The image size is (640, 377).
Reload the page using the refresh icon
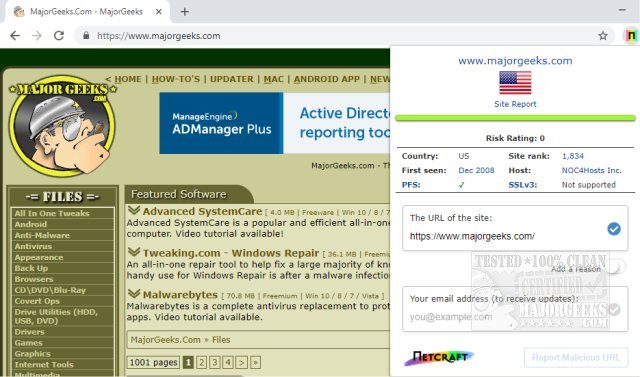(x=59, y=36)
